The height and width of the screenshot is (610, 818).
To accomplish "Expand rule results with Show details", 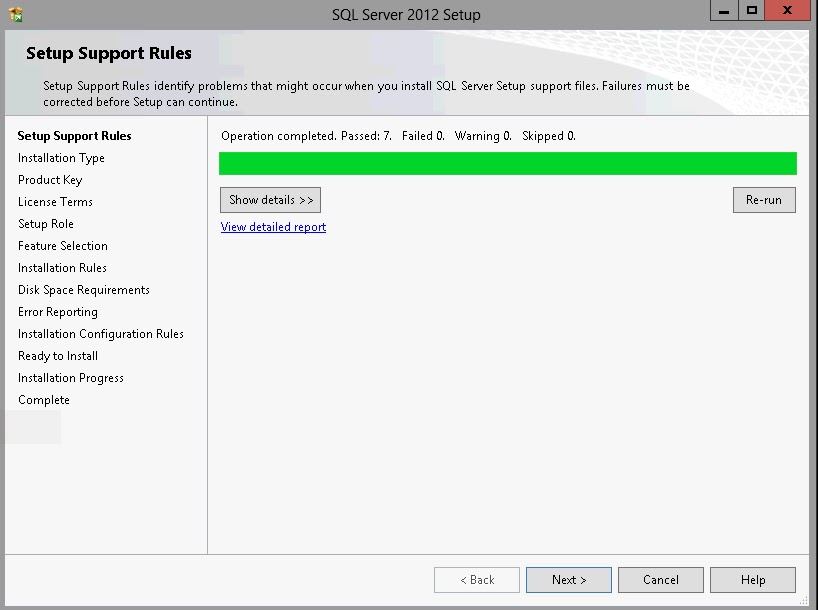I will [270, 200].
